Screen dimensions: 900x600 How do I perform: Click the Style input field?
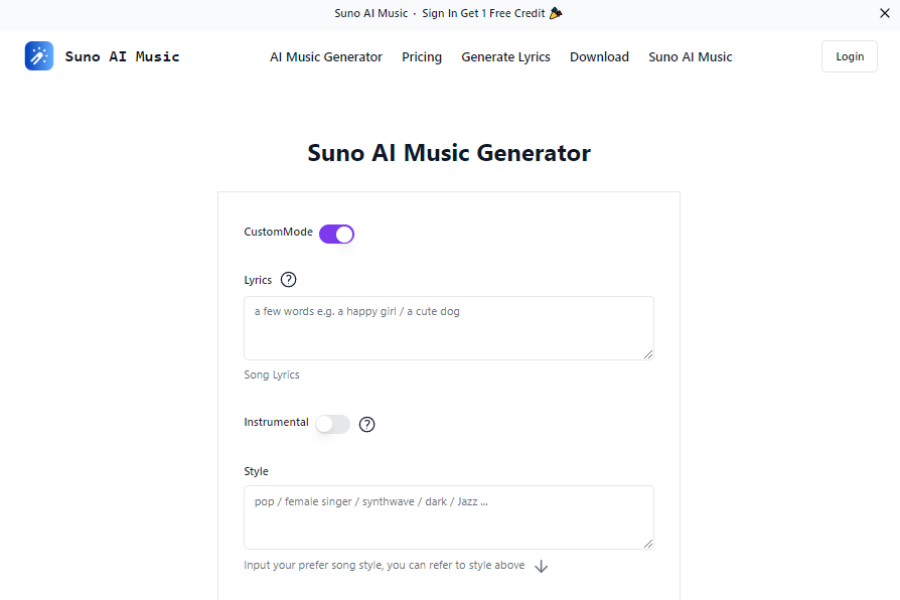pos(448,515)
